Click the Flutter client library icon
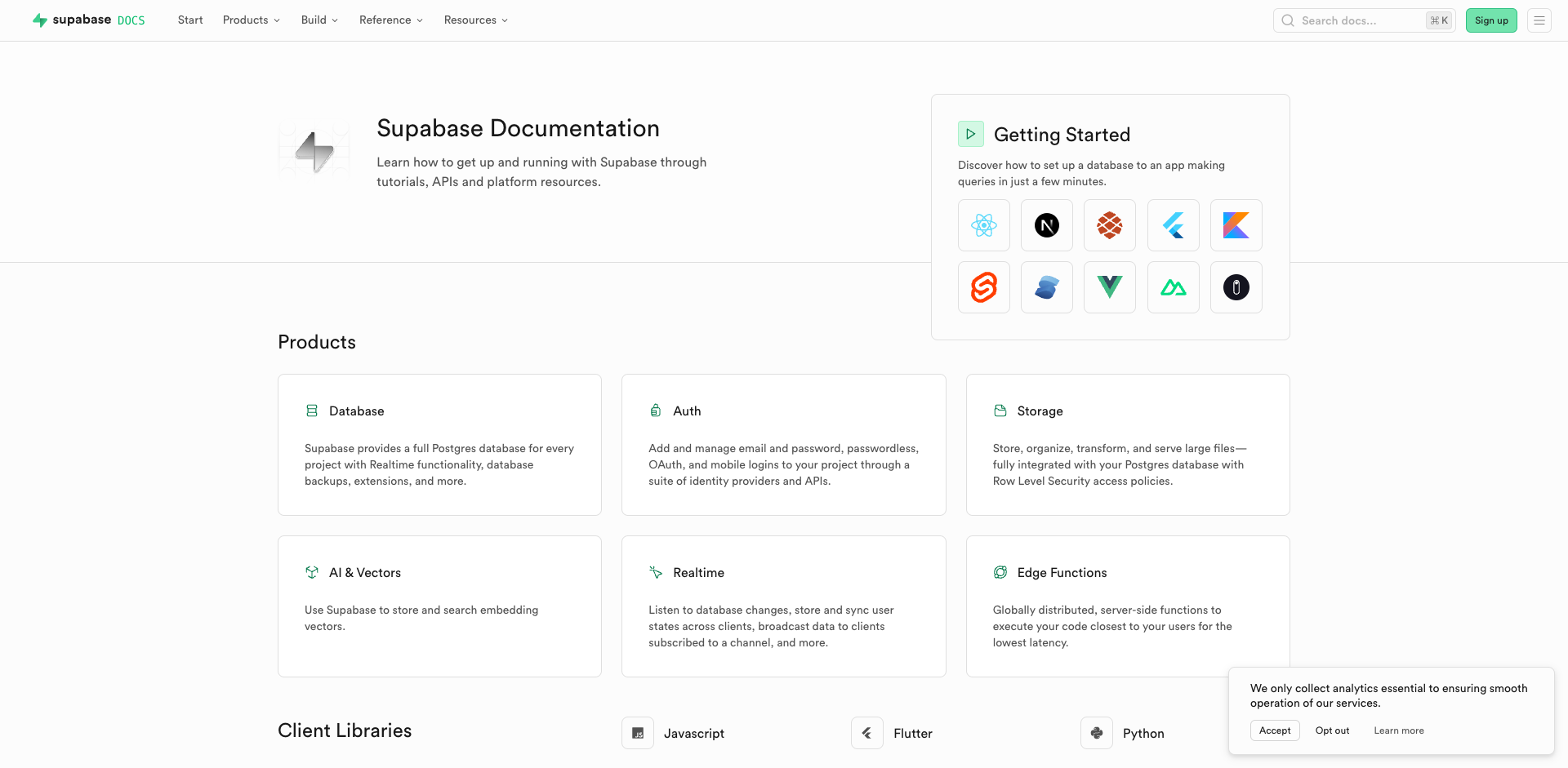Image resolution: width=1568 pixels, height=768 pixels. click(867, 733)
